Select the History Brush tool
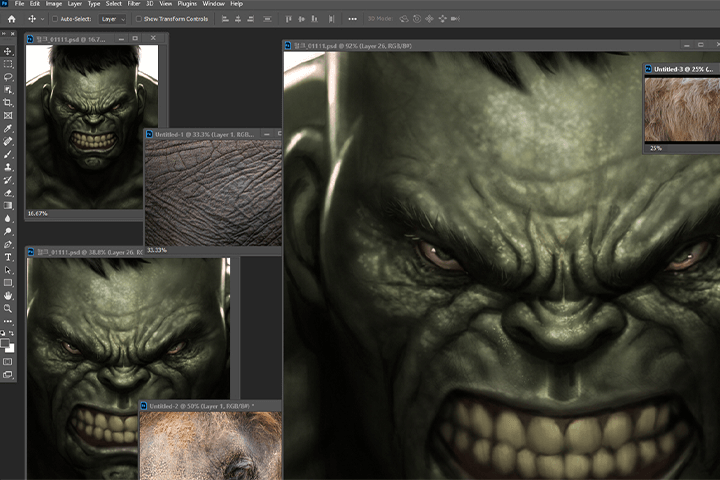720x480 pixels. 8,180
